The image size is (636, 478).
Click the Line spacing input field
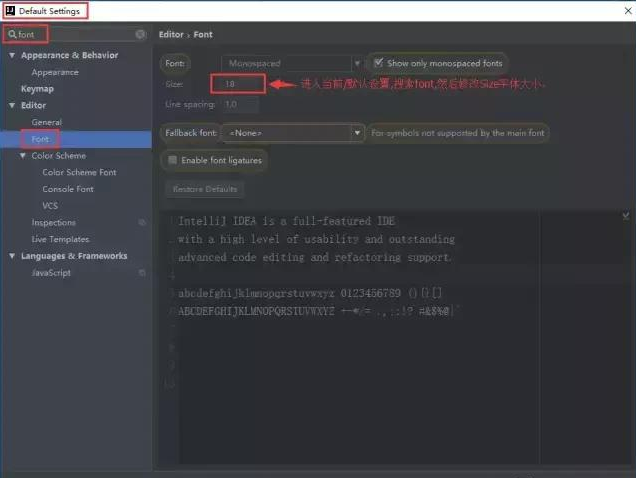pyautogui.click(x=238, y=104)
